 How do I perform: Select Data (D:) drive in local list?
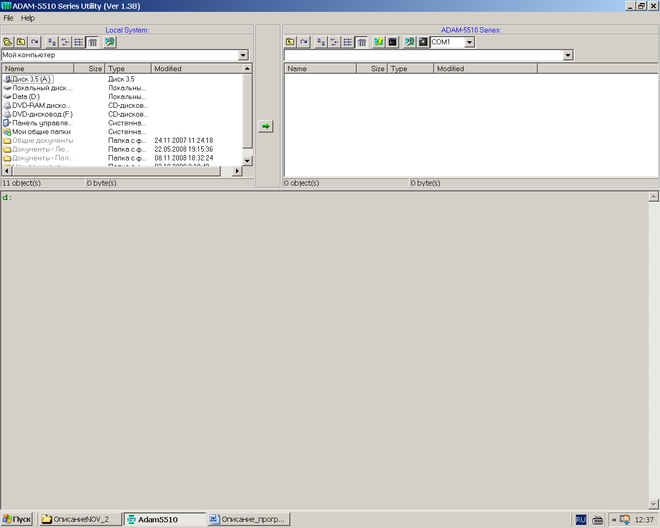[x=26, y=96]
